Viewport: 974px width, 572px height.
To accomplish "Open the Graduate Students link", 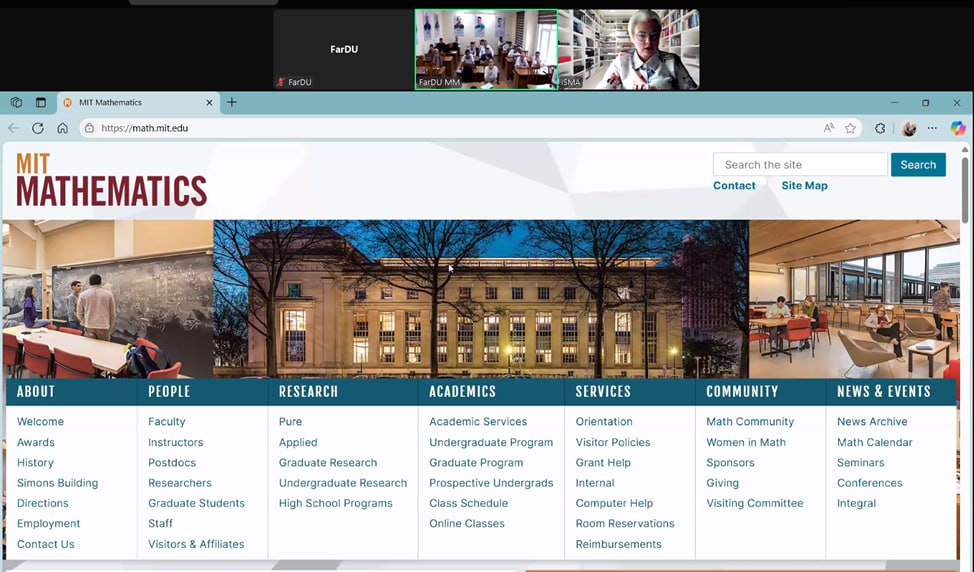I will point(196,503).
